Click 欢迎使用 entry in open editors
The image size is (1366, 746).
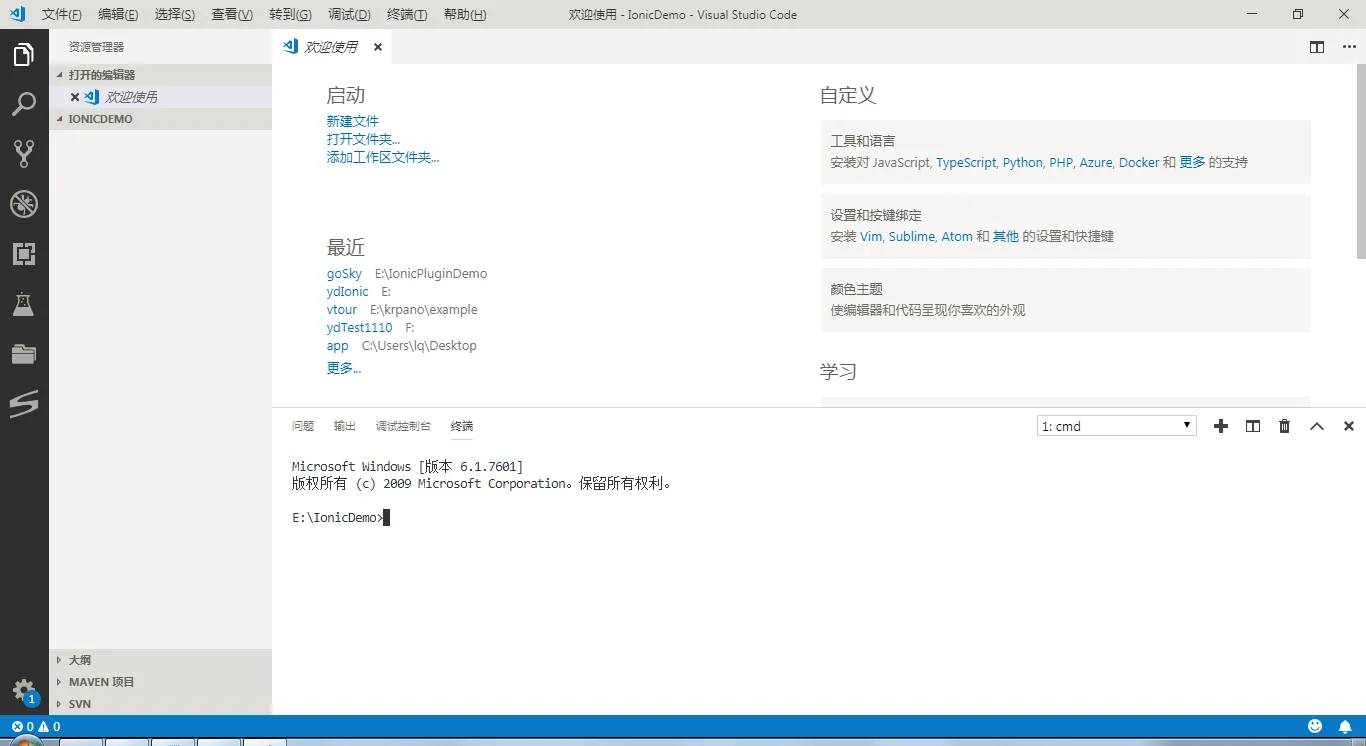click(132, 97)
